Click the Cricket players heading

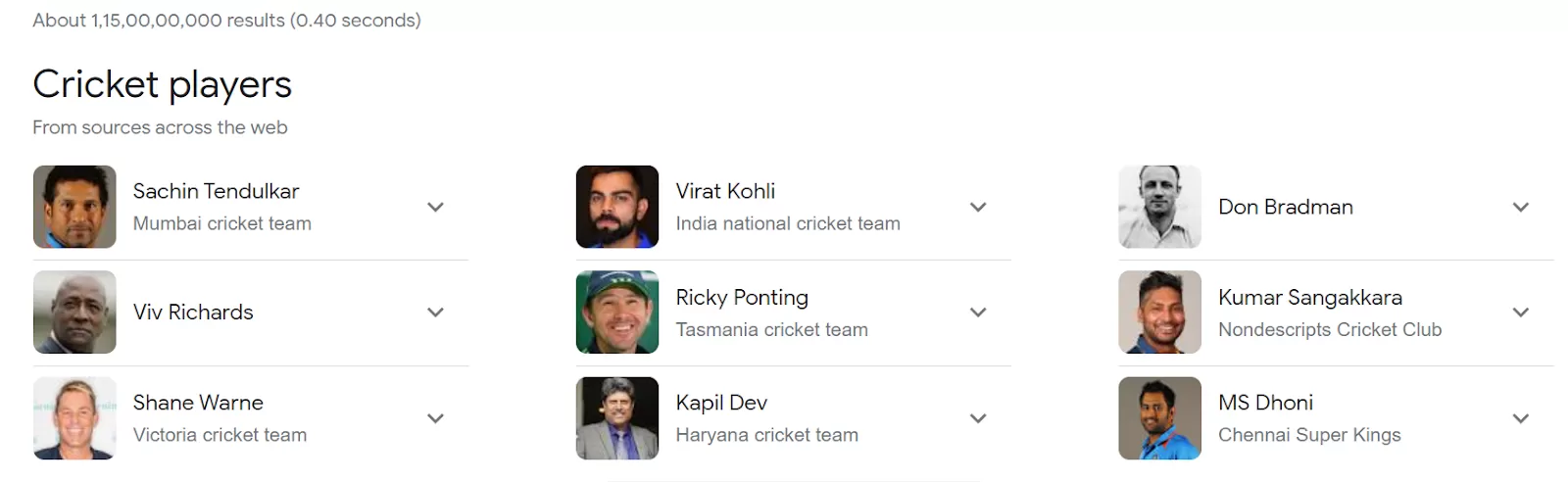click(x=162, y=84)
